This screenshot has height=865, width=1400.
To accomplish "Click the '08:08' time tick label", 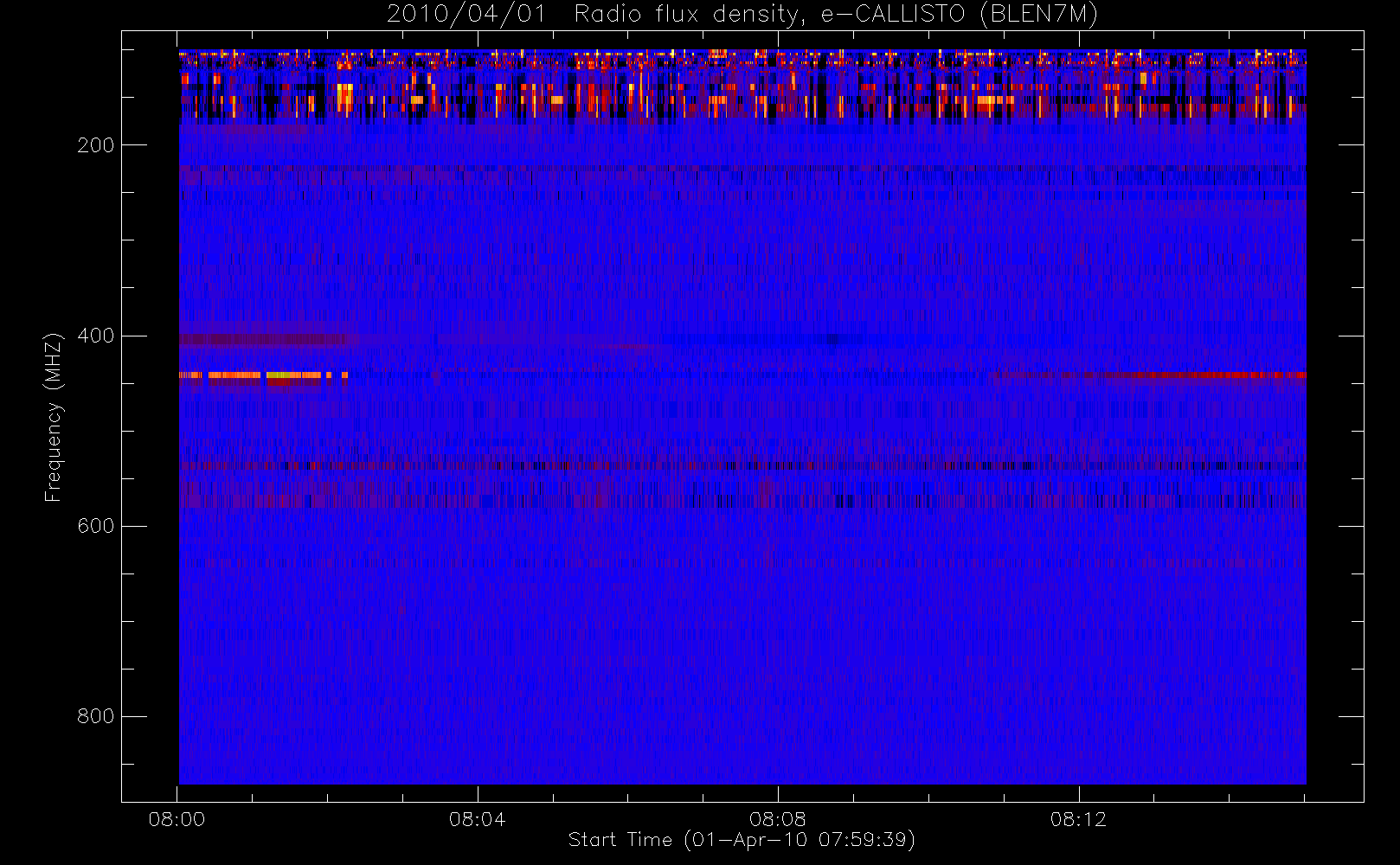I will 778,819.
